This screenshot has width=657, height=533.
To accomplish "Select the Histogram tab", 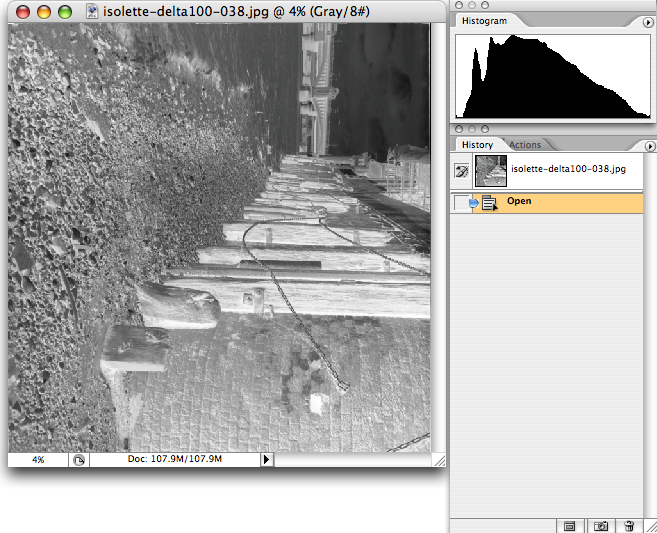I will (484, 21).
